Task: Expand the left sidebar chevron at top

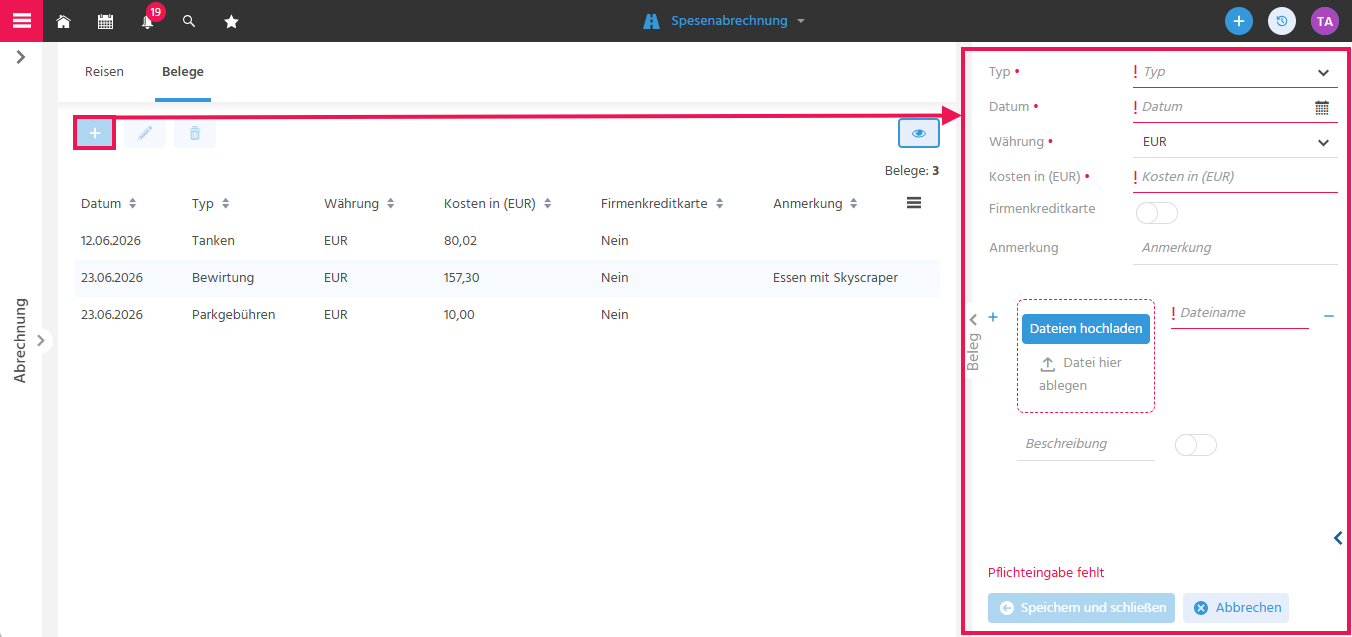Action: coord(21,58)
